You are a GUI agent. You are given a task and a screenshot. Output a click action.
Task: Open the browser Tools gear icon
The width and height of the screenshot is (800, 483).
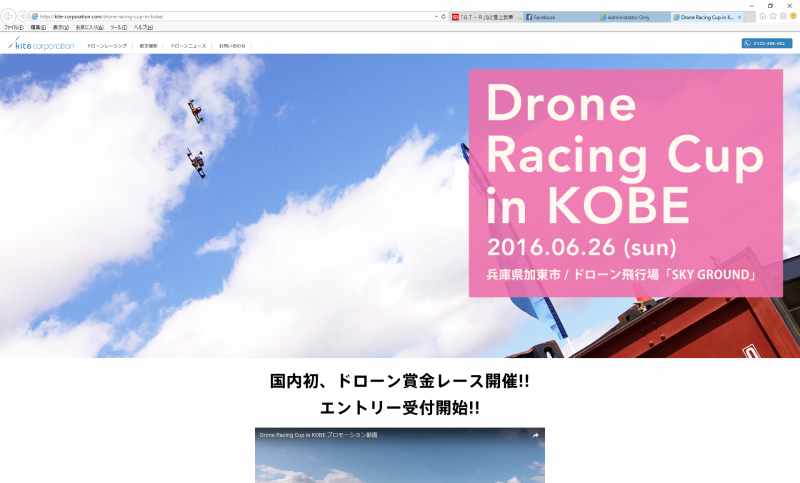click(x=783, y=17)
